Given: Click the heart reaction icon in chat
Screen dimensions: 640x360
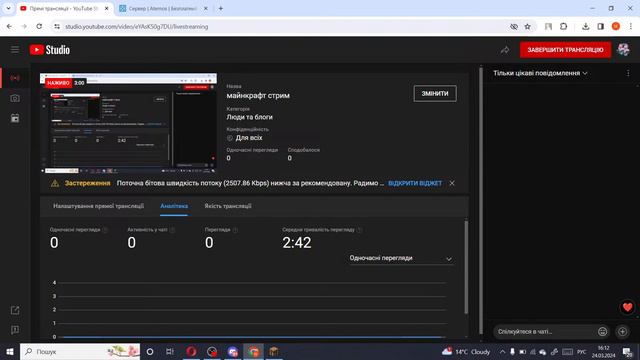Looking at the screenshot, I should (627, 307).
